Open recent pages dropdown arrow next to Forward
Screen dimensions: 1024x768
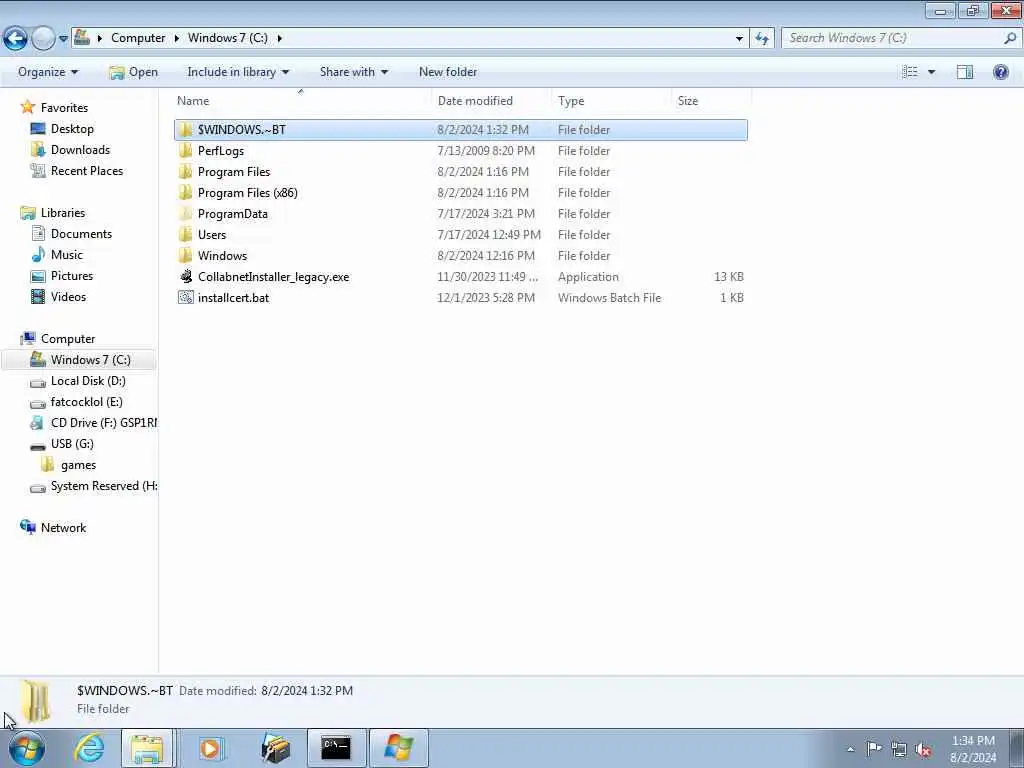pyautogui.click(x=63, y=39)
